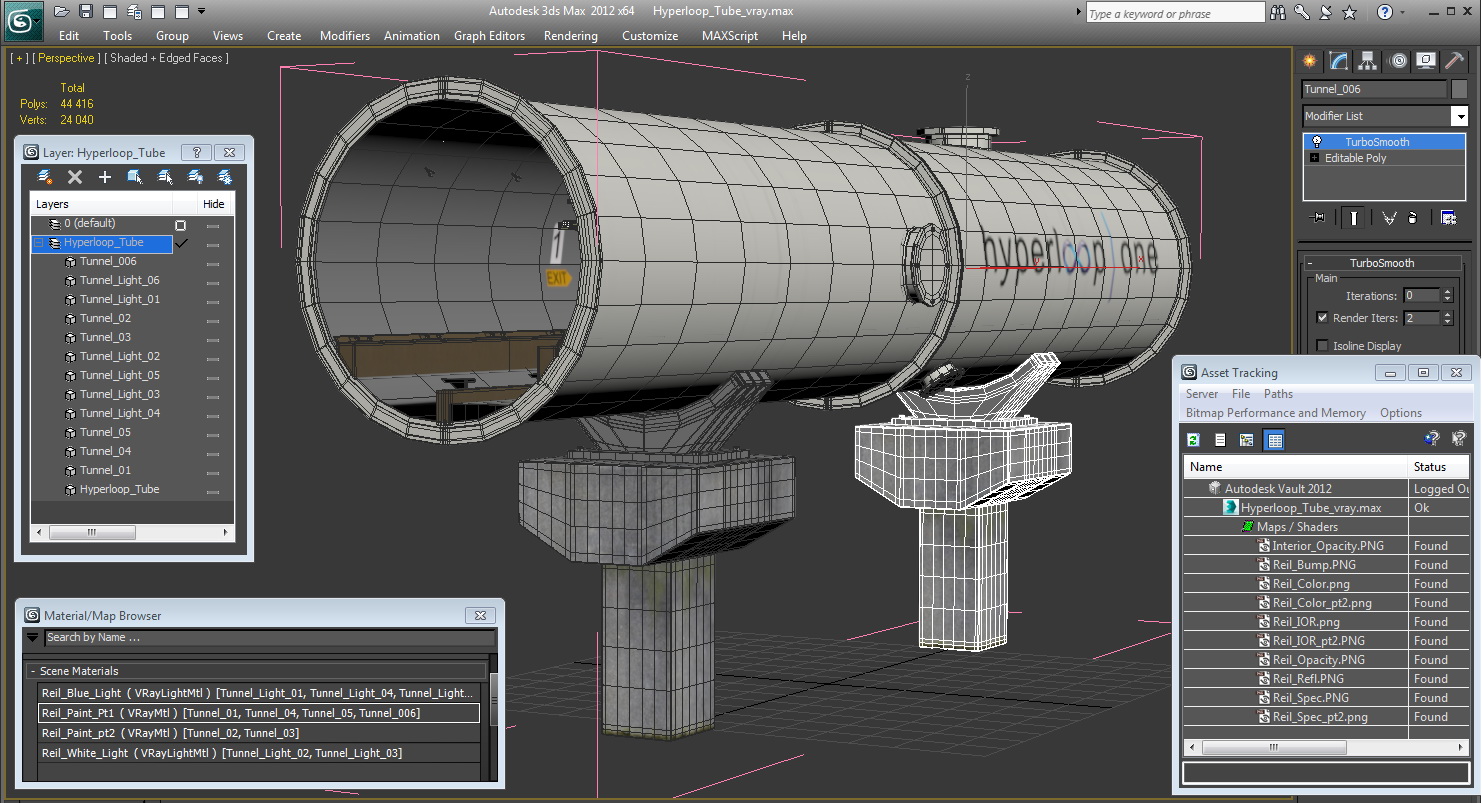Viewport: 1482px width, 803px height.
Task: Click the object color swatch next to Tunnel_006
Action: click(x=1459, y=89)
